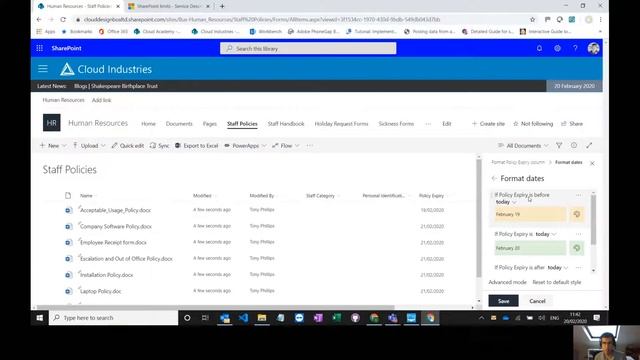Click Reset to default style

[557, 282]
